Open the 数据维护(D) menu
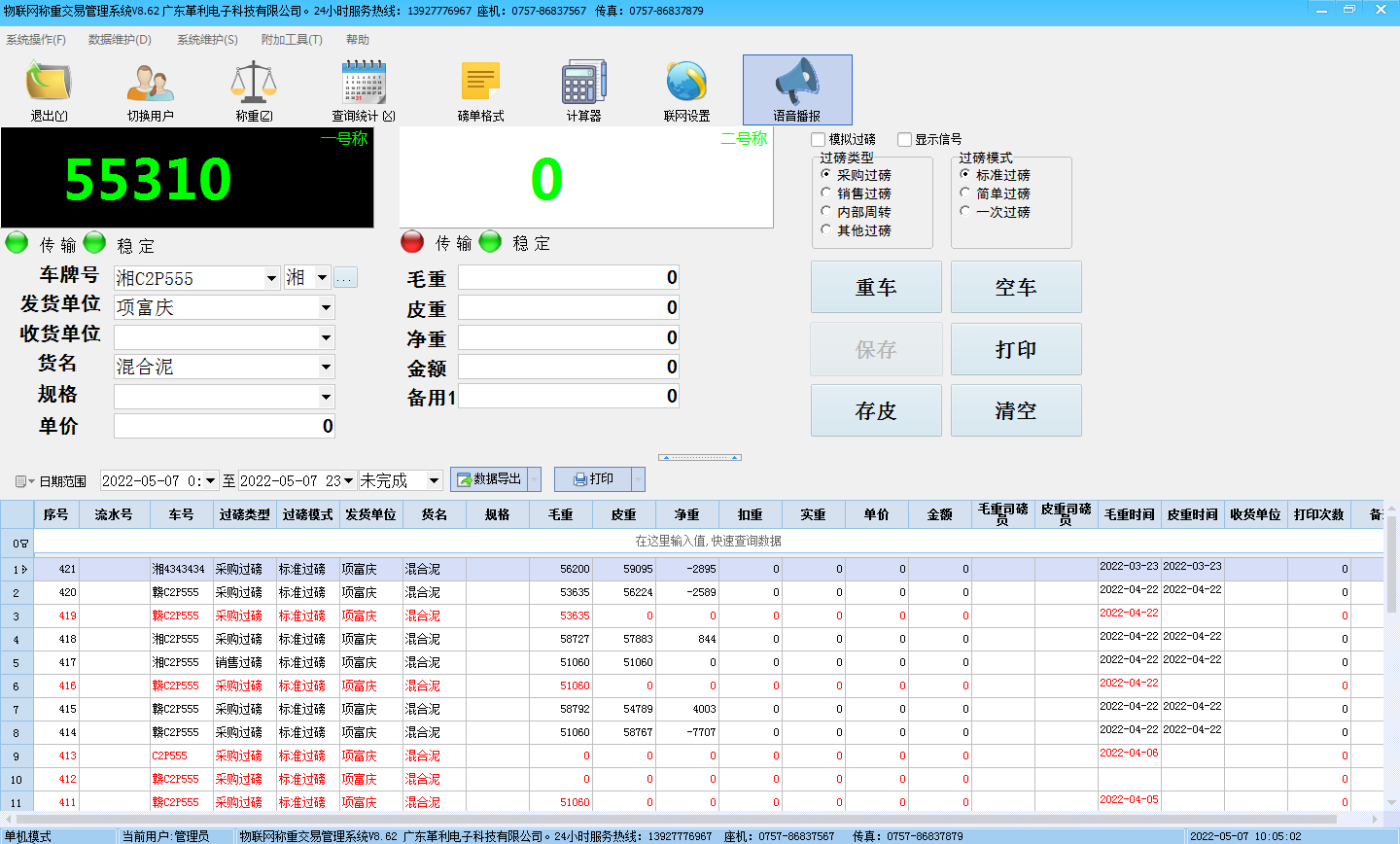1400x844 pixels. [x=120, y=40]
